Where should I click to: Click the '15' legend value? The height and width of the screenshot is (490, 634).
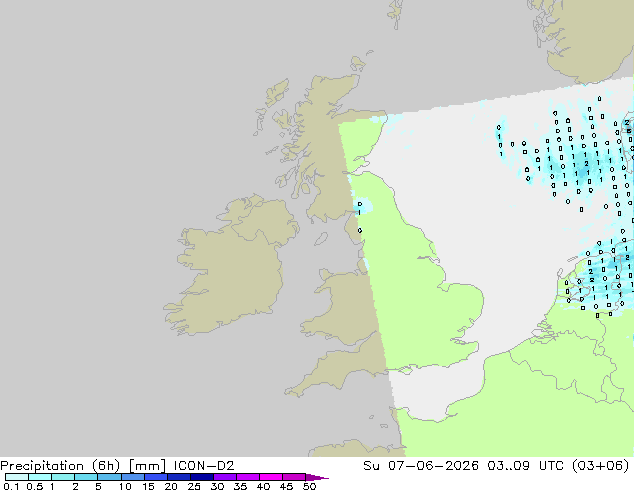pyautogui.click(x=148, y=486)
